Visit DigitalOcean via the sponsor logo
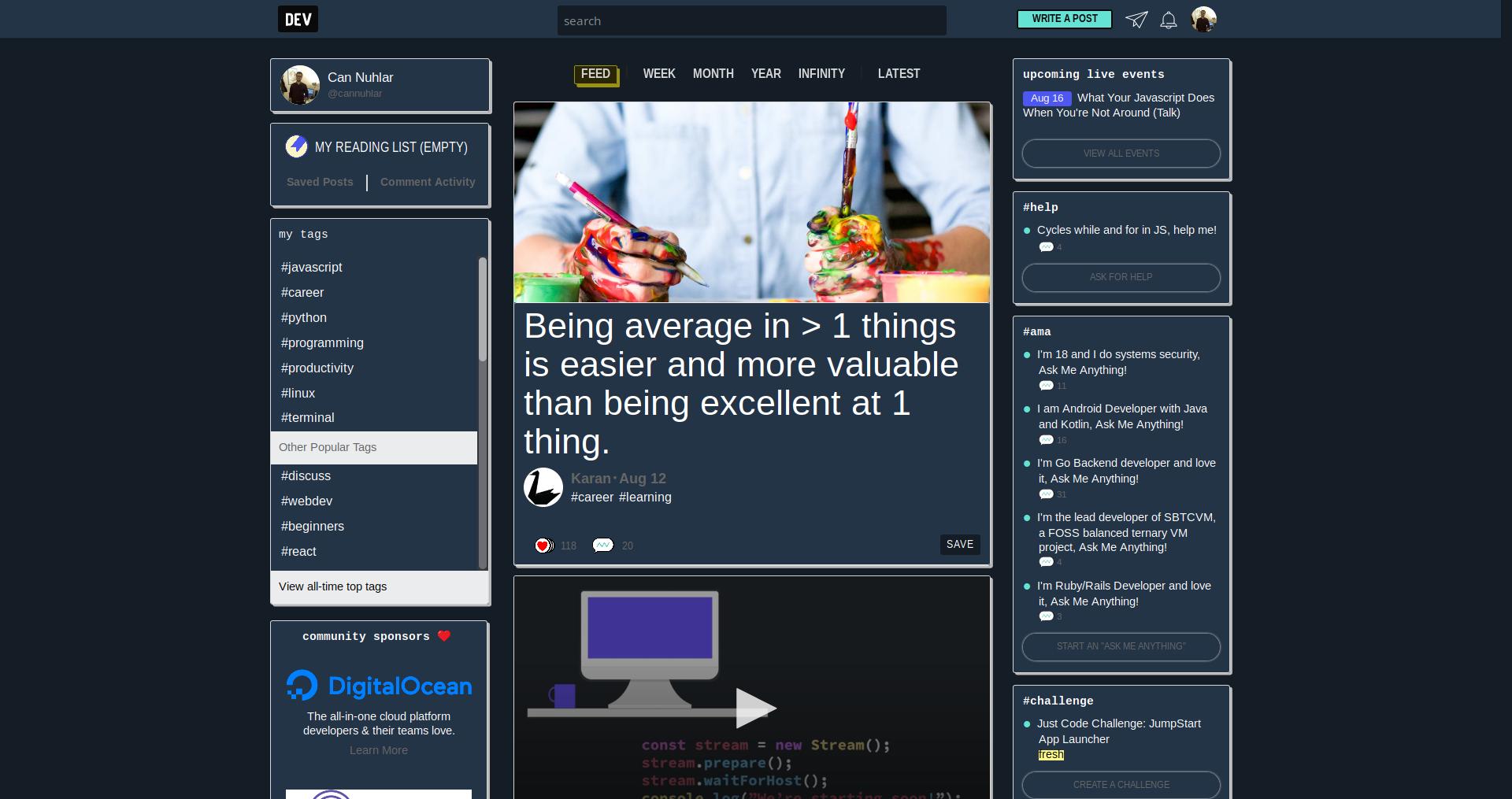 point(379,686)
